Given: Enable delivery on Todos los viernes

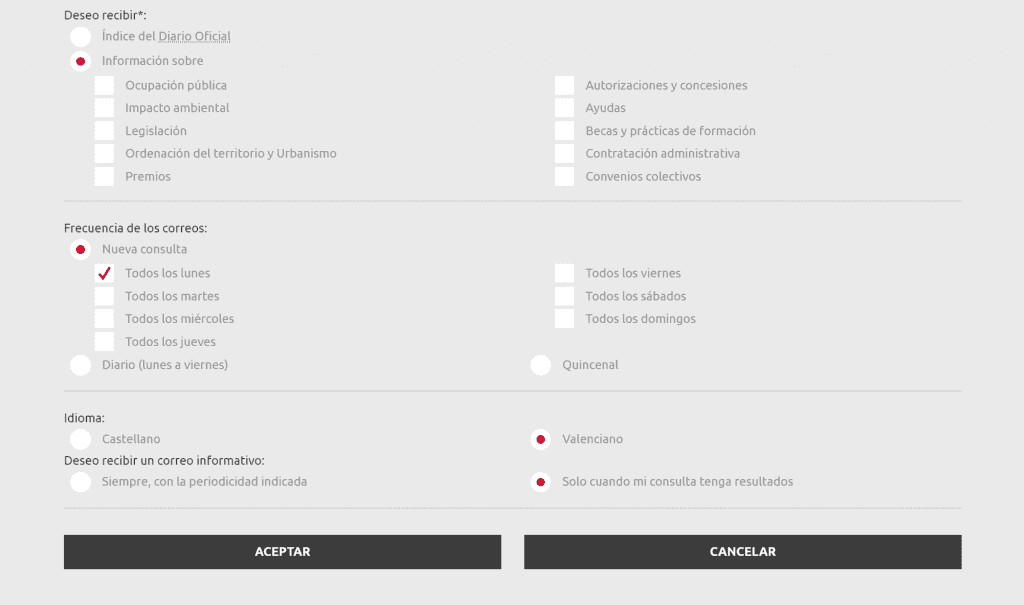Looking at the screenshot, I should click(x=564, y=273).
